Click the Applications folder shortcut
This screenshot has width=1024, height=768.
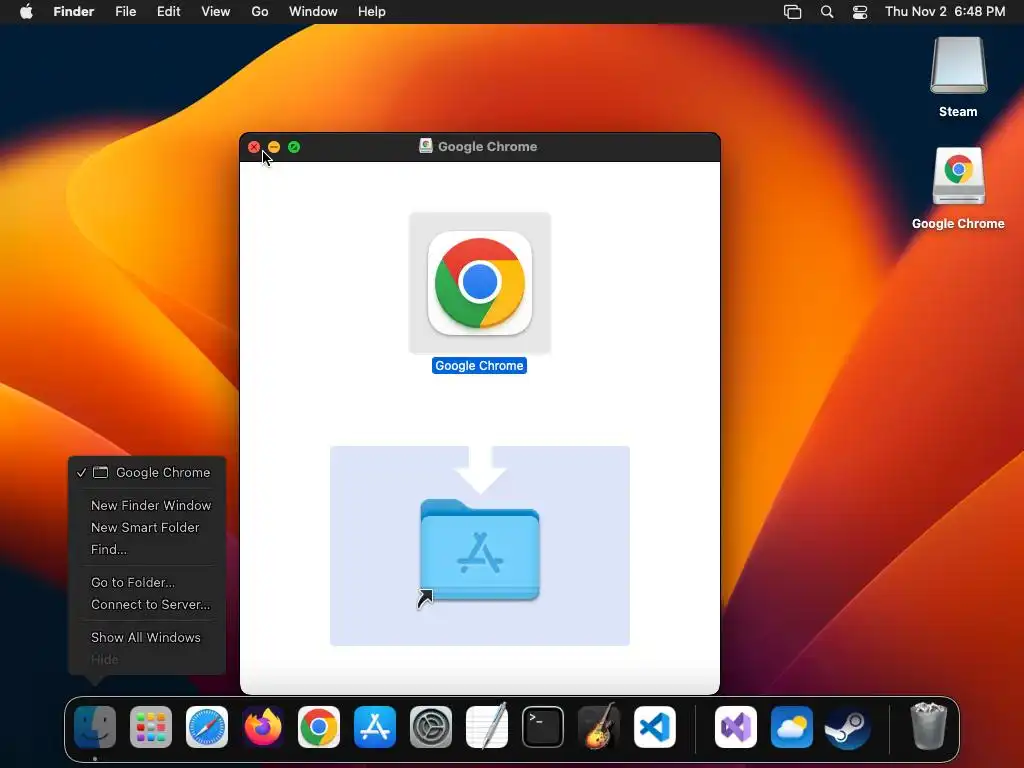point(480,551)
